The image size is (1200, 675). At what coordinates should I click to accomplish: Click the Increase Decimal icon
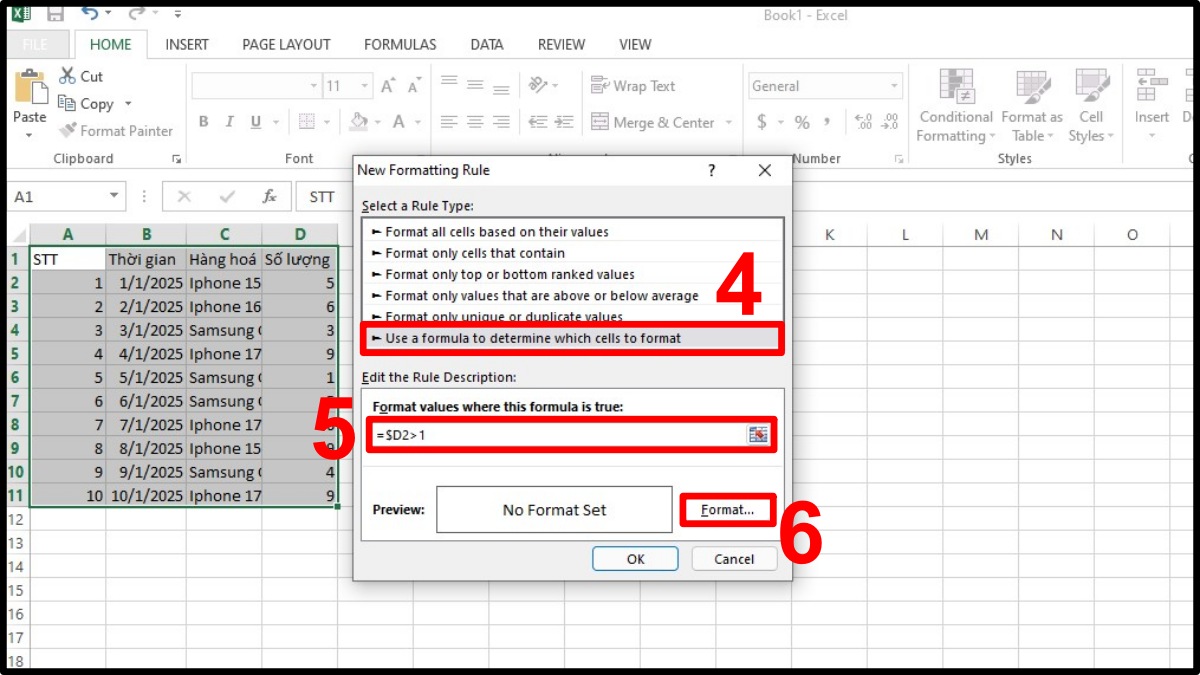[x=864, y=122]
